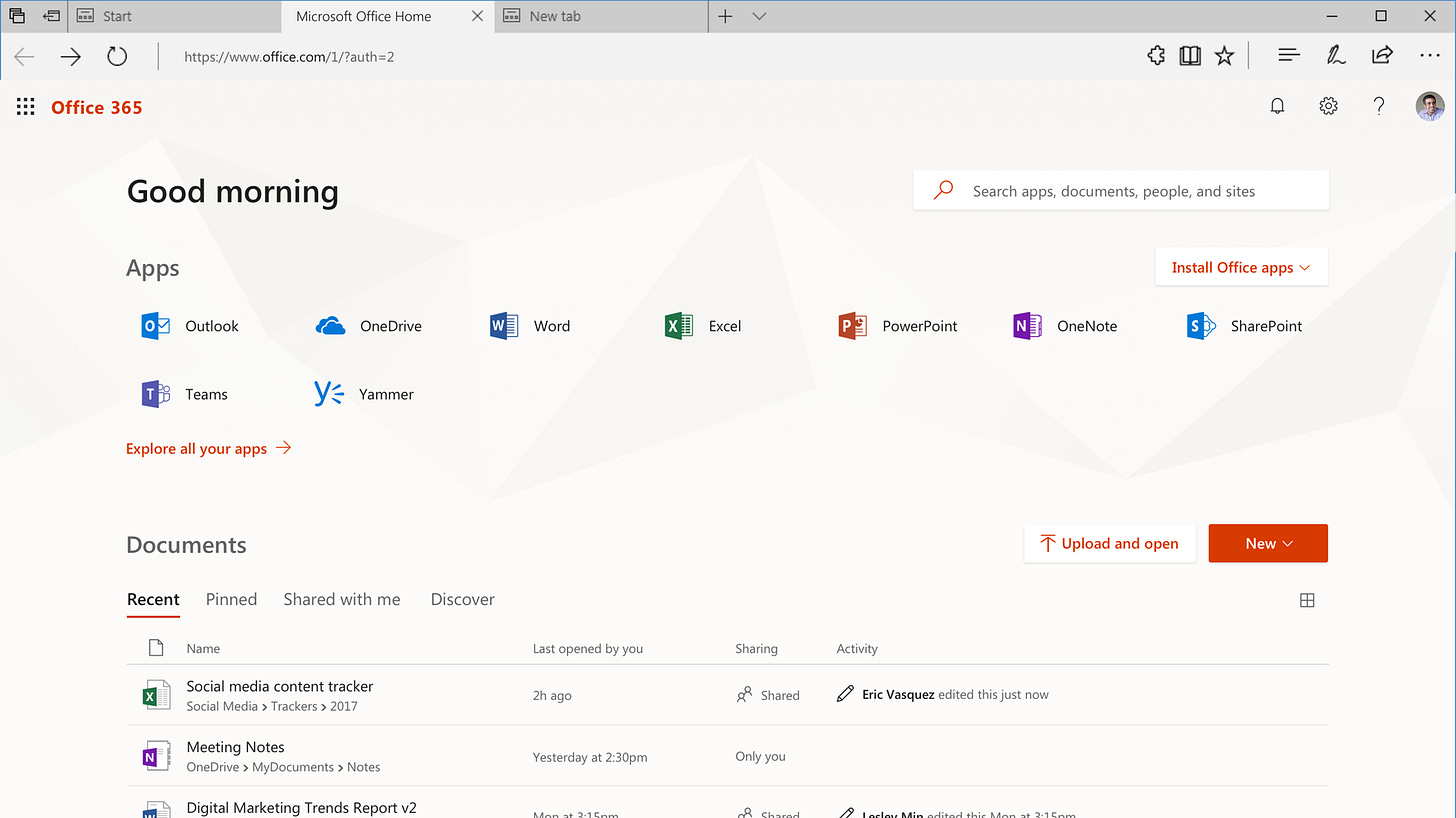The height and width of the screenshot is (818, 1456).
Task: Open the Install Office apps dropdown
Action: [x=1241, y=267]
